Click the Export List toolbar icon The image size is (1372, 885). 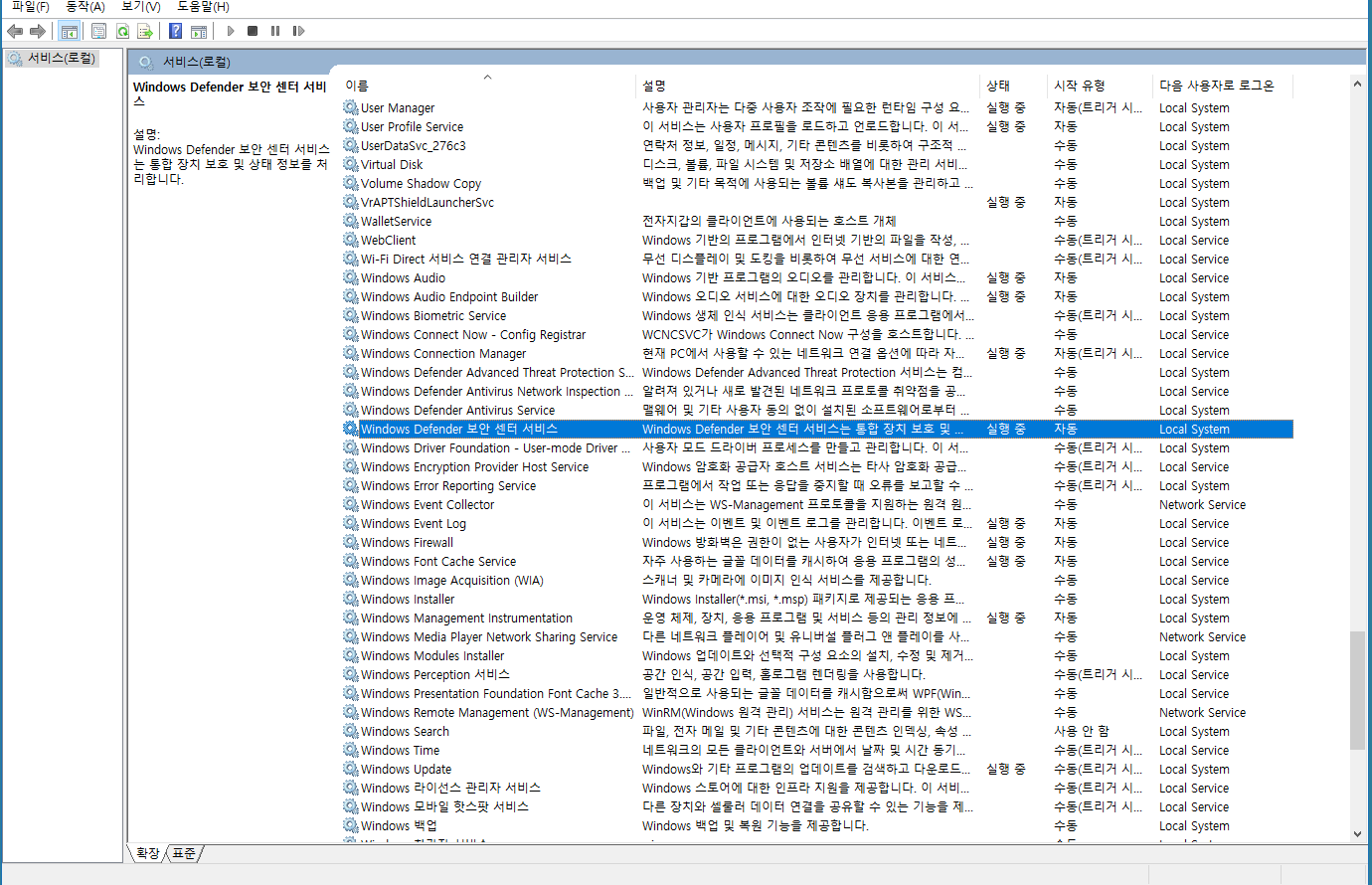tap(145, 31)
